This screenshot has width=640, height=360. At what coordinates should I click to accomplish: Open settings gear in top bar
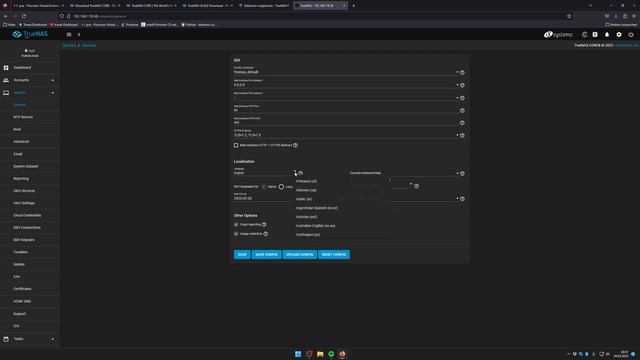619,35
